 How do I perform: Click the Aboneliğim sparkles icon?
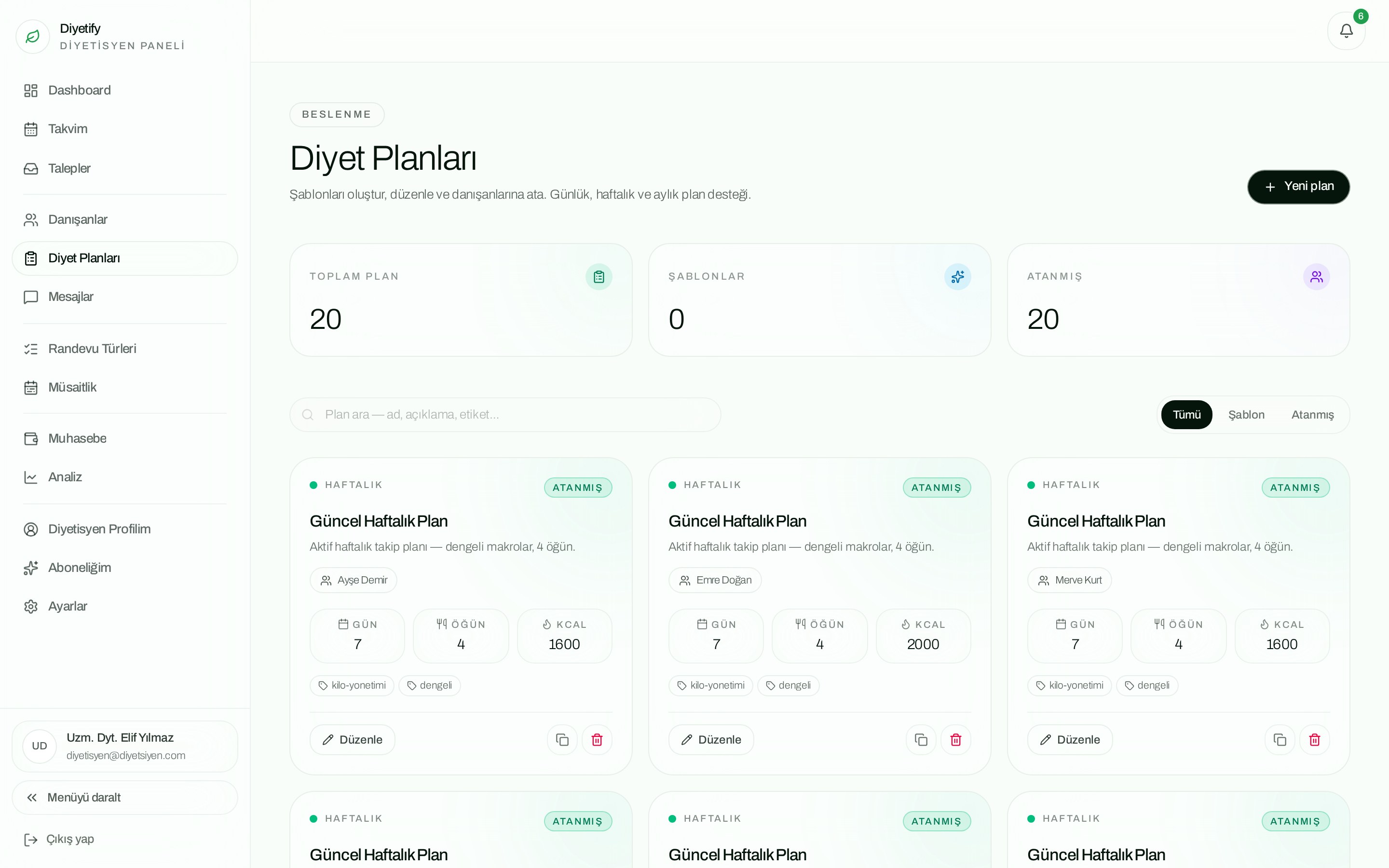pos(31,568)
